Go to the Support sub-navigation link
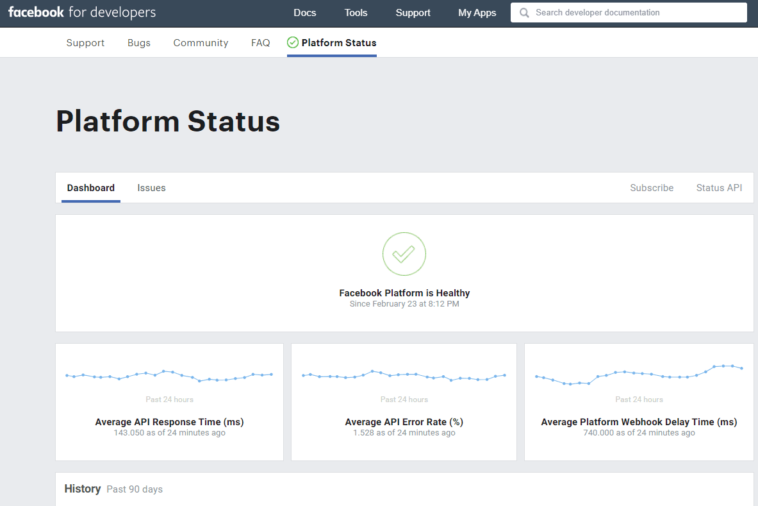Image resolution: width=758 pixels, height=506 pixels. pyautogui.click(x=85, y=43)
